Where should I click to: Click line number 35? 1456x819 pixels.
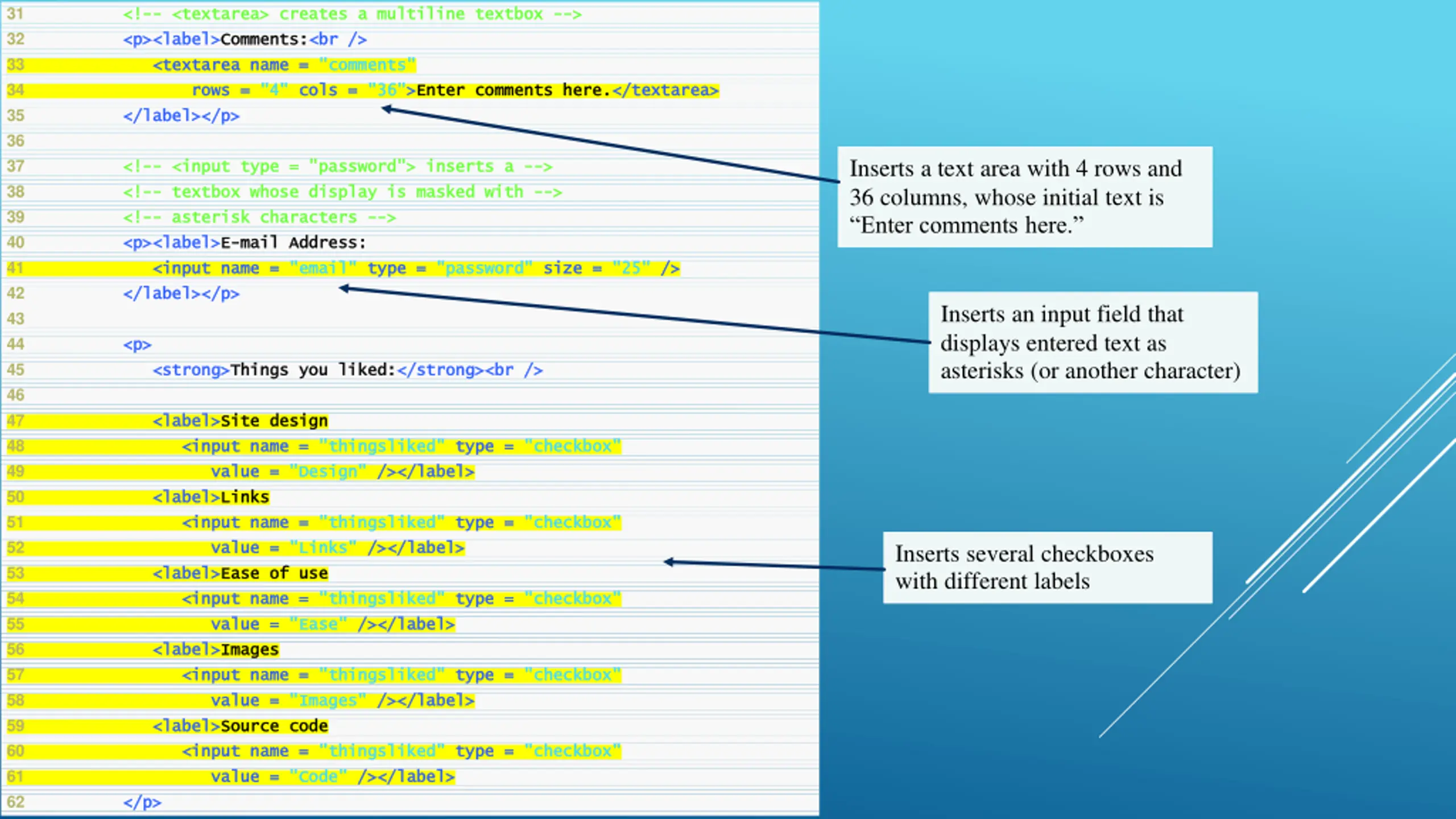(15, 115)
